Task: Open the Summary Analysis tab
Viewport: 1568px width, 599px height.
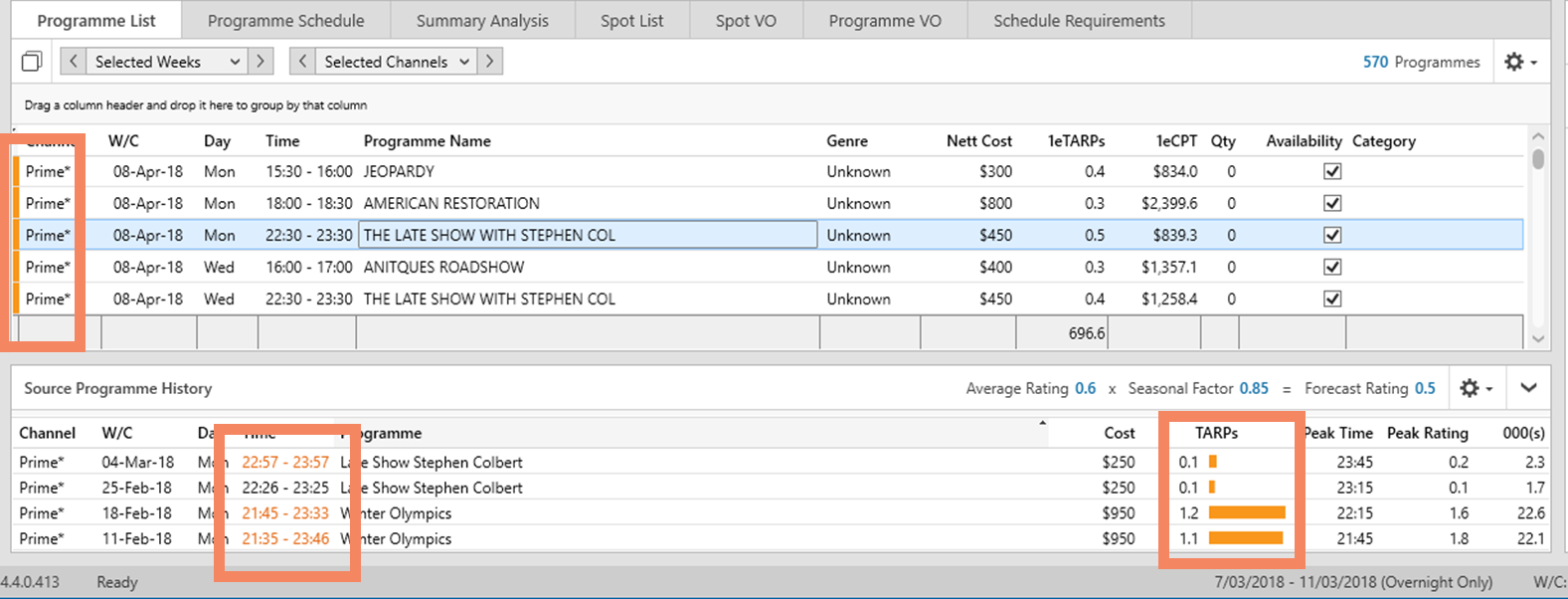Action: (482, 21)
